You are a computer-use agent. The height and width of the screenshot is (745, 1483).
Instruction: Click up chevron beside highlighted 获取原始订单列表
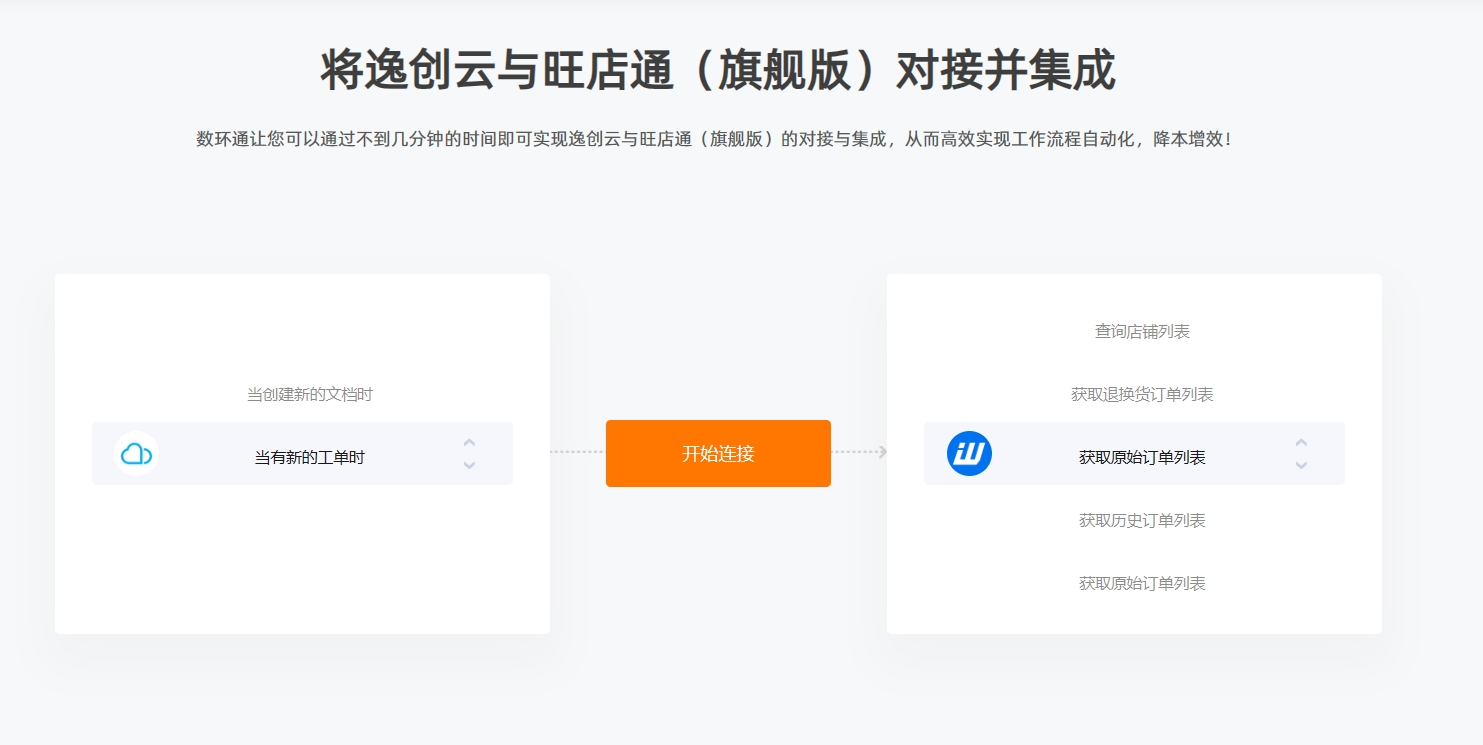pos(1301,442)
